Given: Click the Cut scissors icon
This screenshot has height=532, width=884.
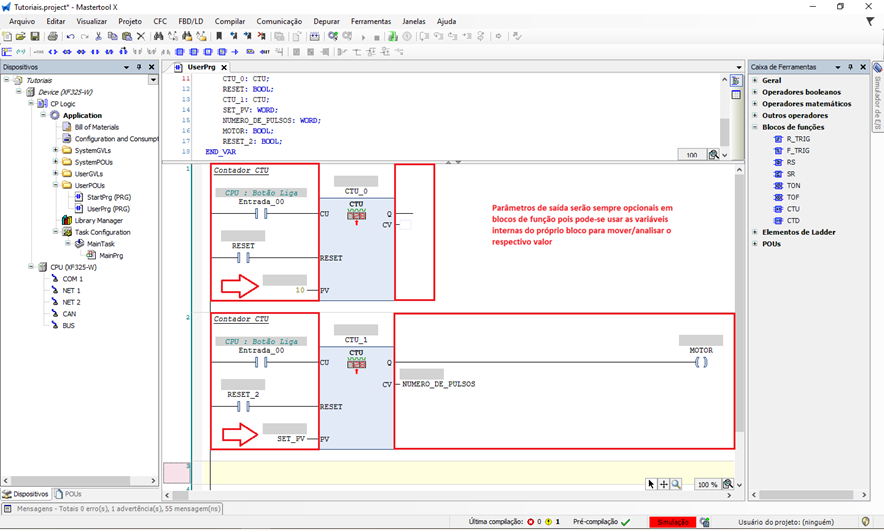Looking at the screenshot, I should click(98, 36).
